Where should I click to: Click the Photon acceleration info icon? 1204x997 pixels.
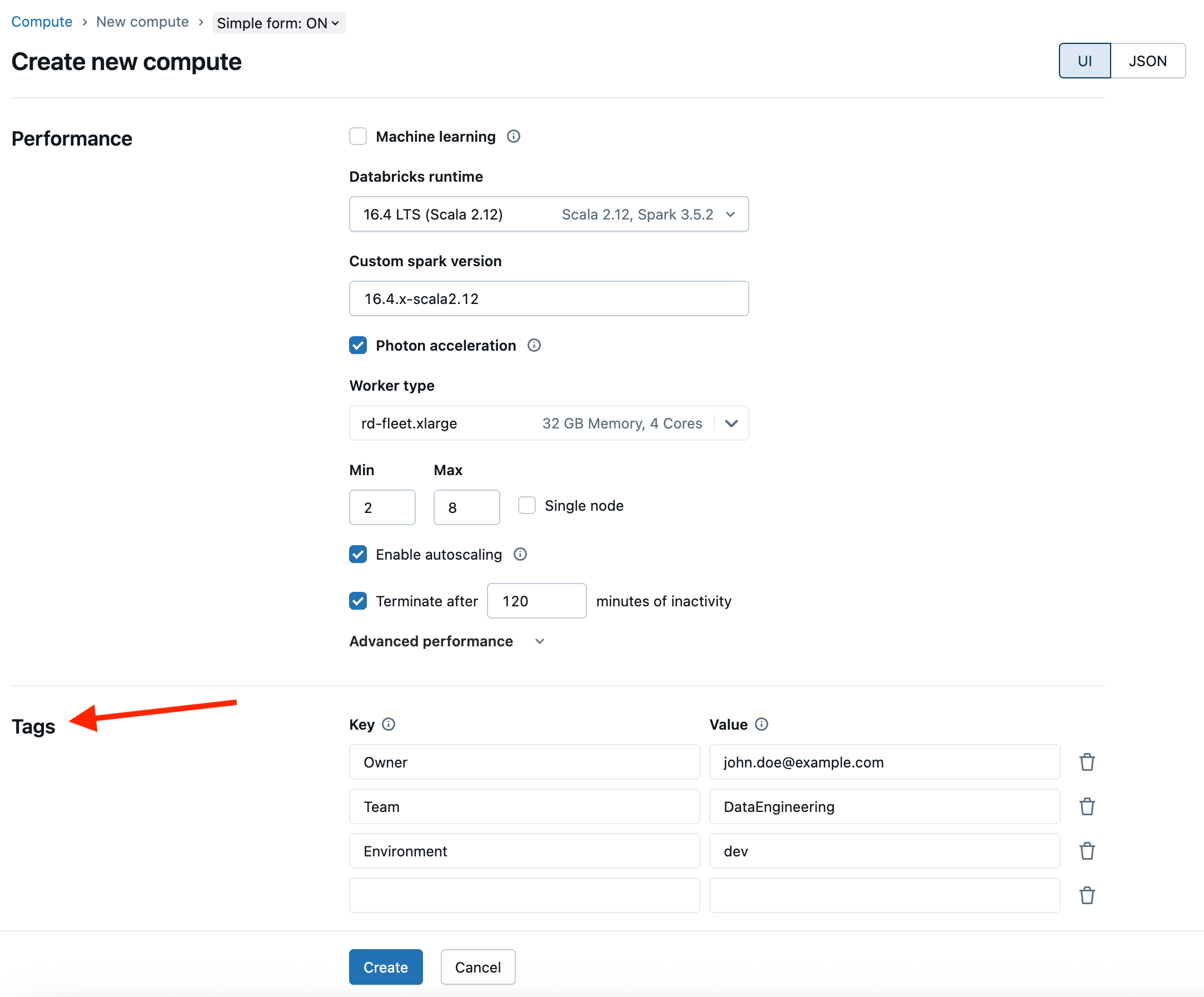tap(534, 345)
